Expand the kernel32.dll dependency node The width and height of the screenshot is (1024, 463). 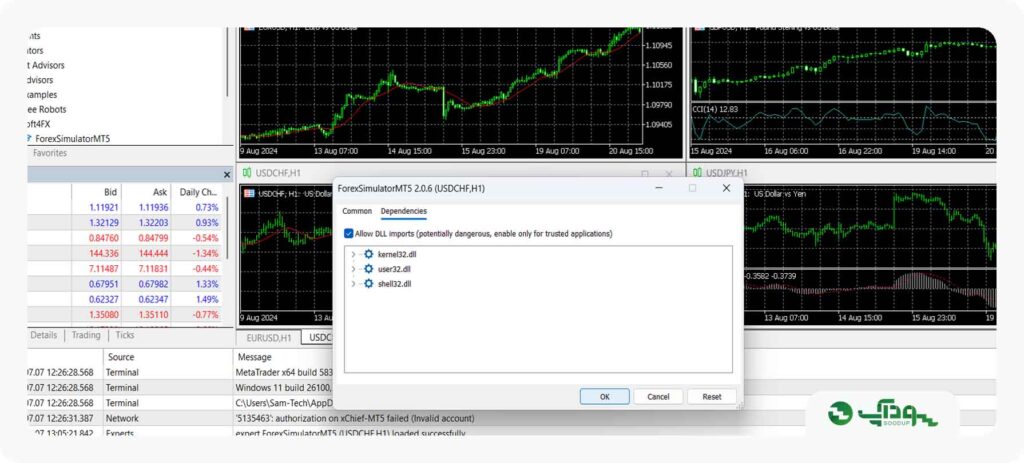pyautogui.click(x=353, y=254)
